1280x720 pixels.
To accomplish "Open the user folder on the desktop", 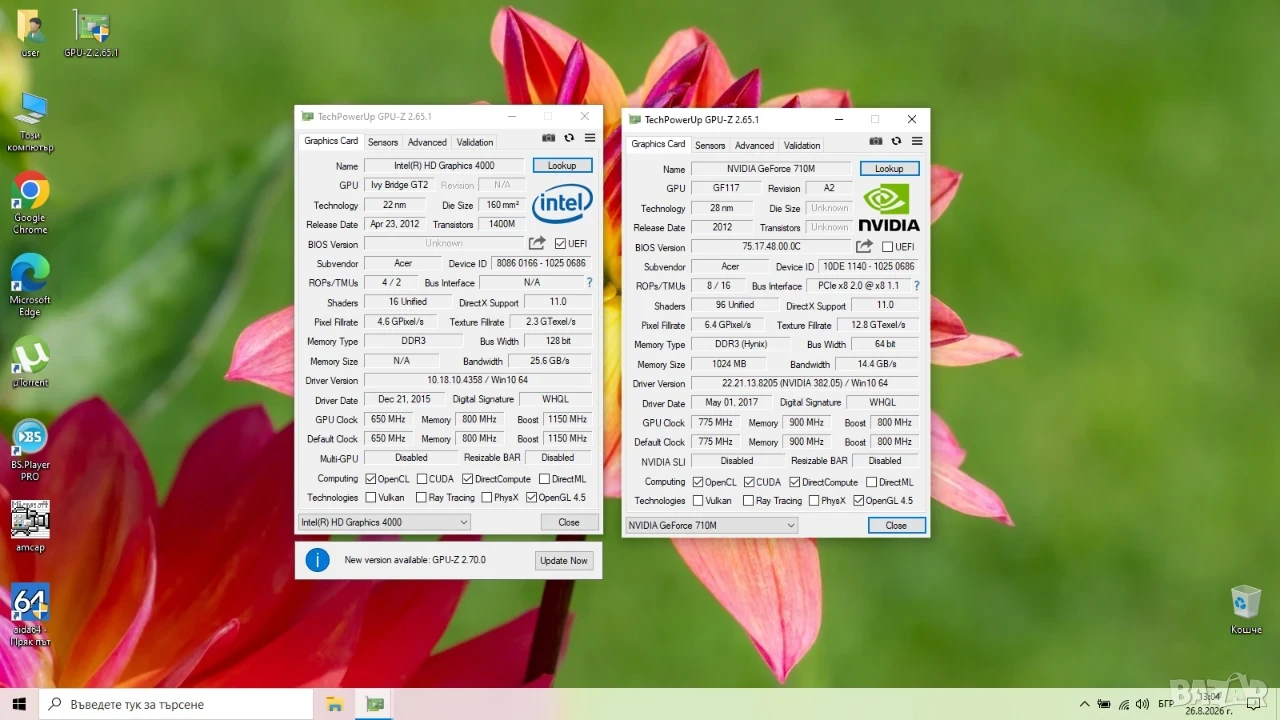I will (x=30, y=33).
